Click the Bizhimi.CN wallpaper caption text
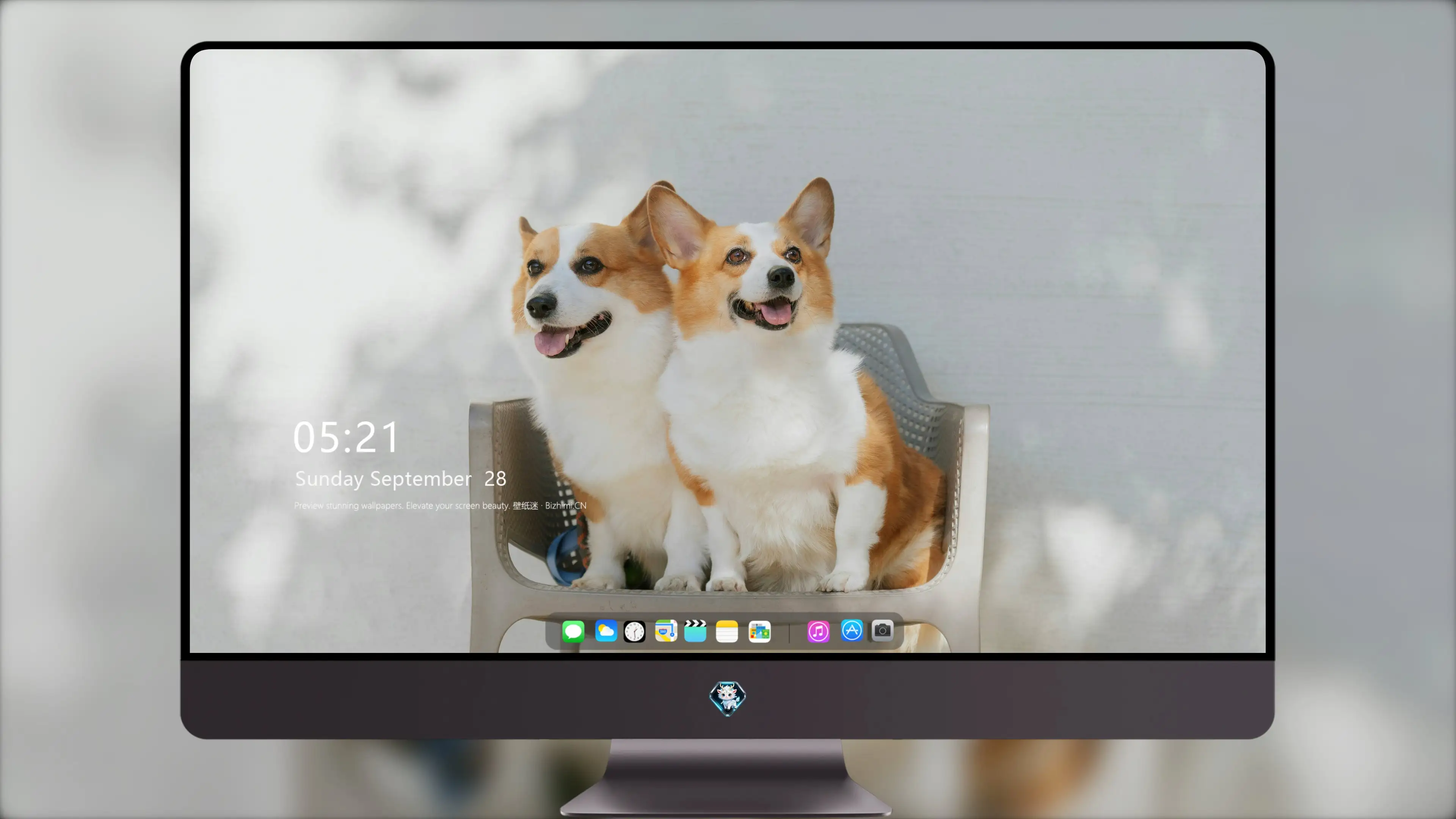 coord(440,505)
